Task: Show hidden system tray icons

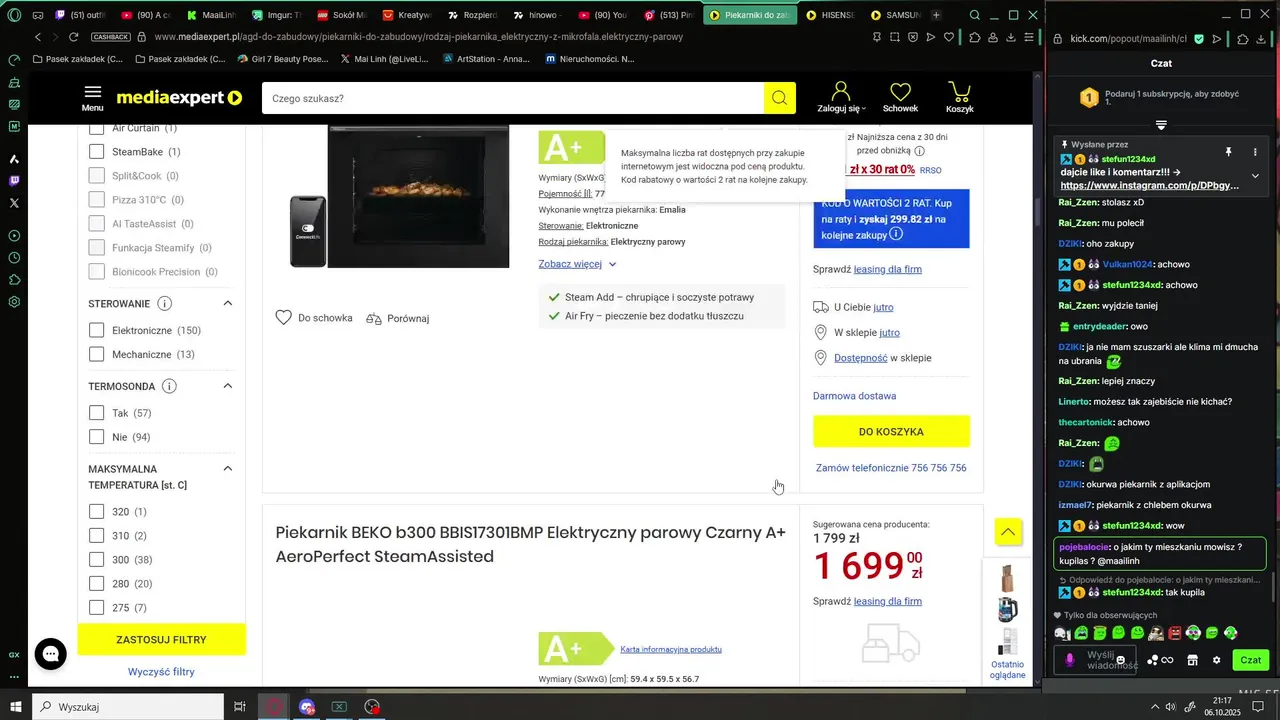Action: 1155,707
